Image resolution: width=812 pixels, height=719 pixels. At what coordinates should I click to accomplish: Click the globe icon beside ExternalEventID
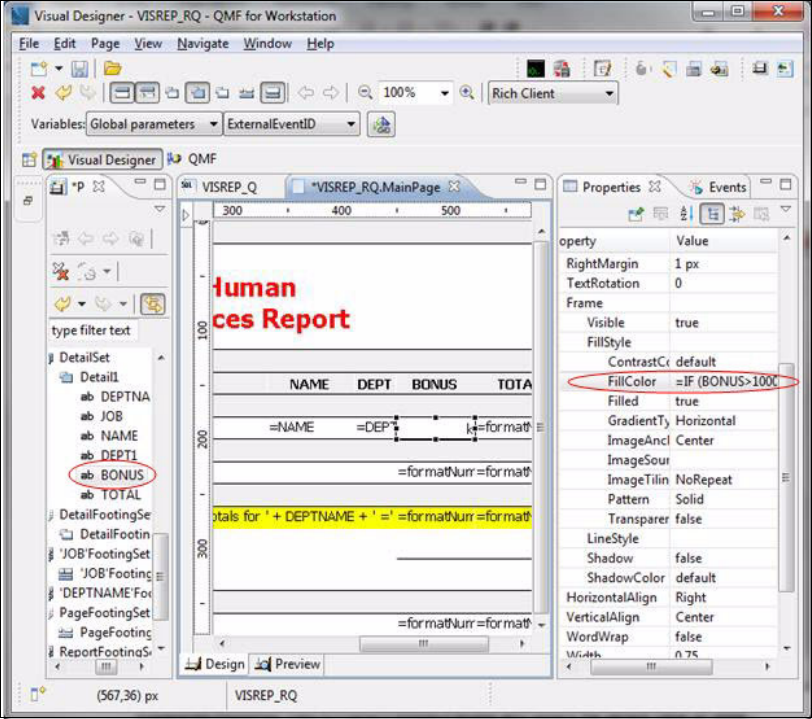click(x=381, y=124)
